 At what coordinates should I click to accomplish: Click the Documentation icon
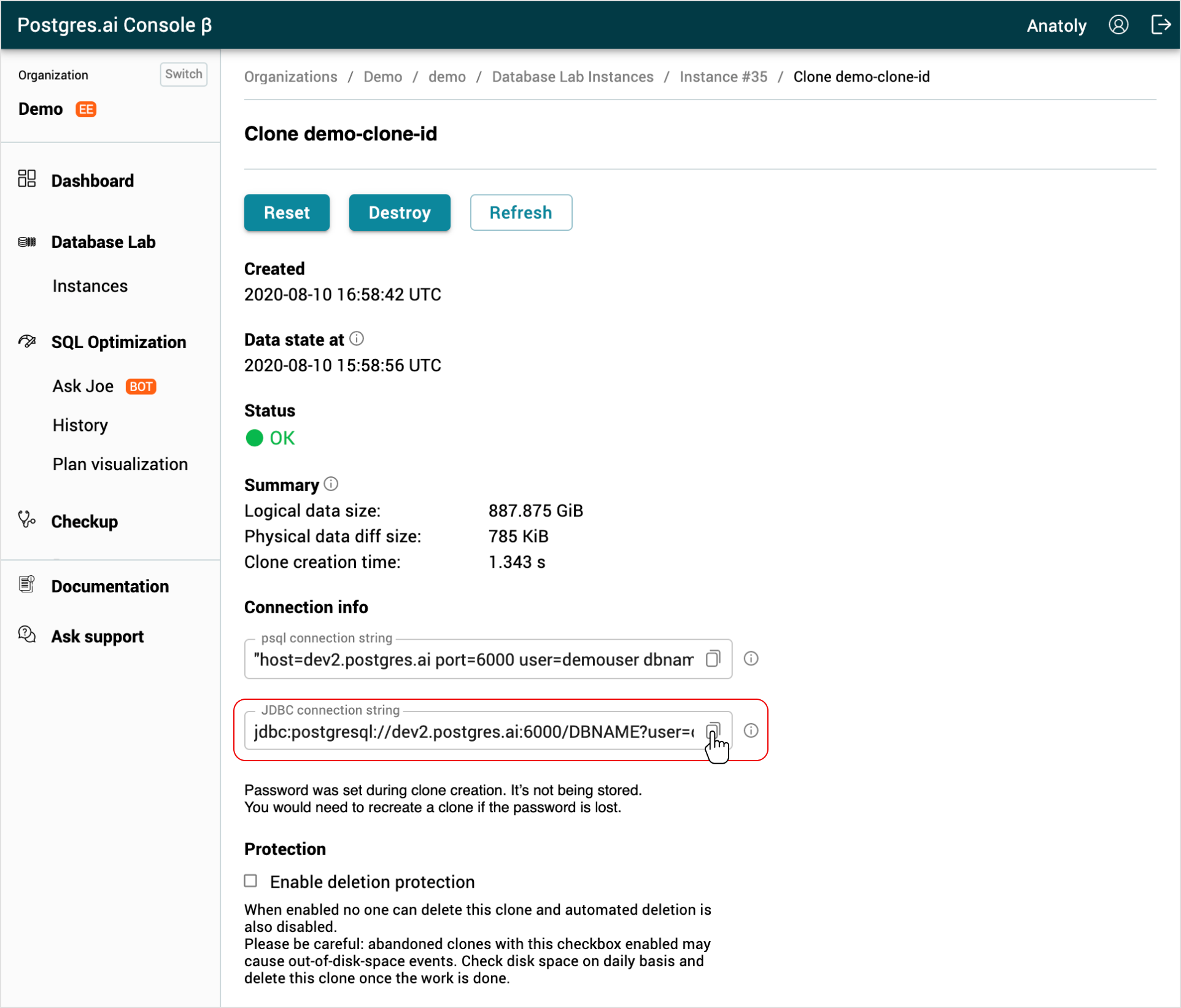click(27, 584)
